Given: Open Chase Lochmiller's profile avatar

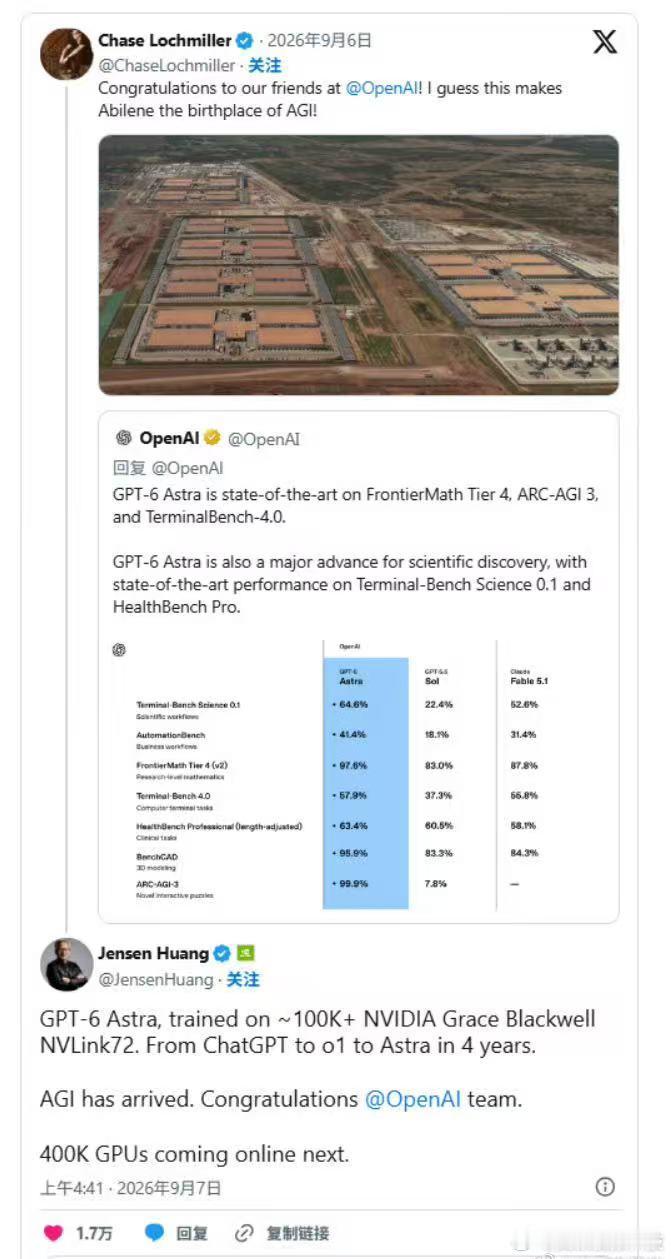Looking at the screenshot, I should click(67, 53).
